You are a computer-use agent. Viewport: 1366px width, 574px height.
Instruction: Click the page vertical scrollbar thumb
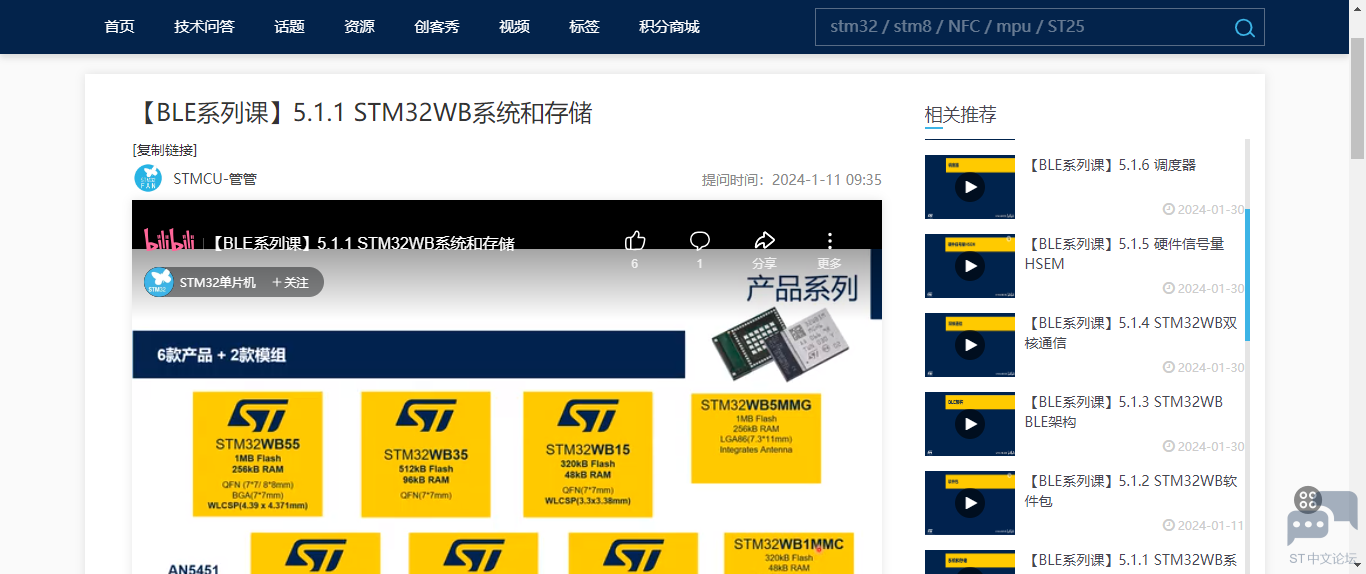1357,98
